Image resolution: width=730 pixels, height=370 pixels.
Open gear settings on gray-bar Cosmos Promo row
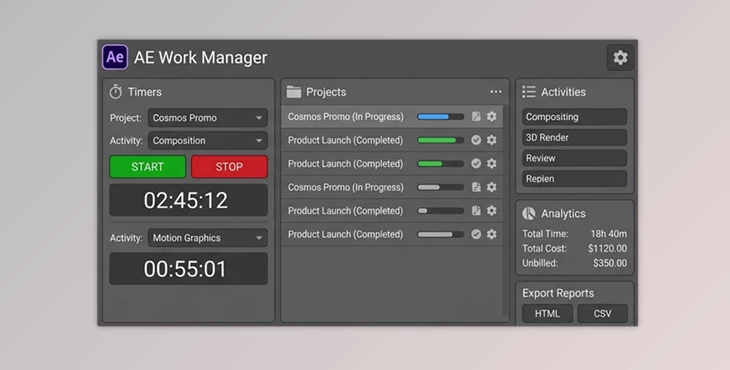point(492,187)
